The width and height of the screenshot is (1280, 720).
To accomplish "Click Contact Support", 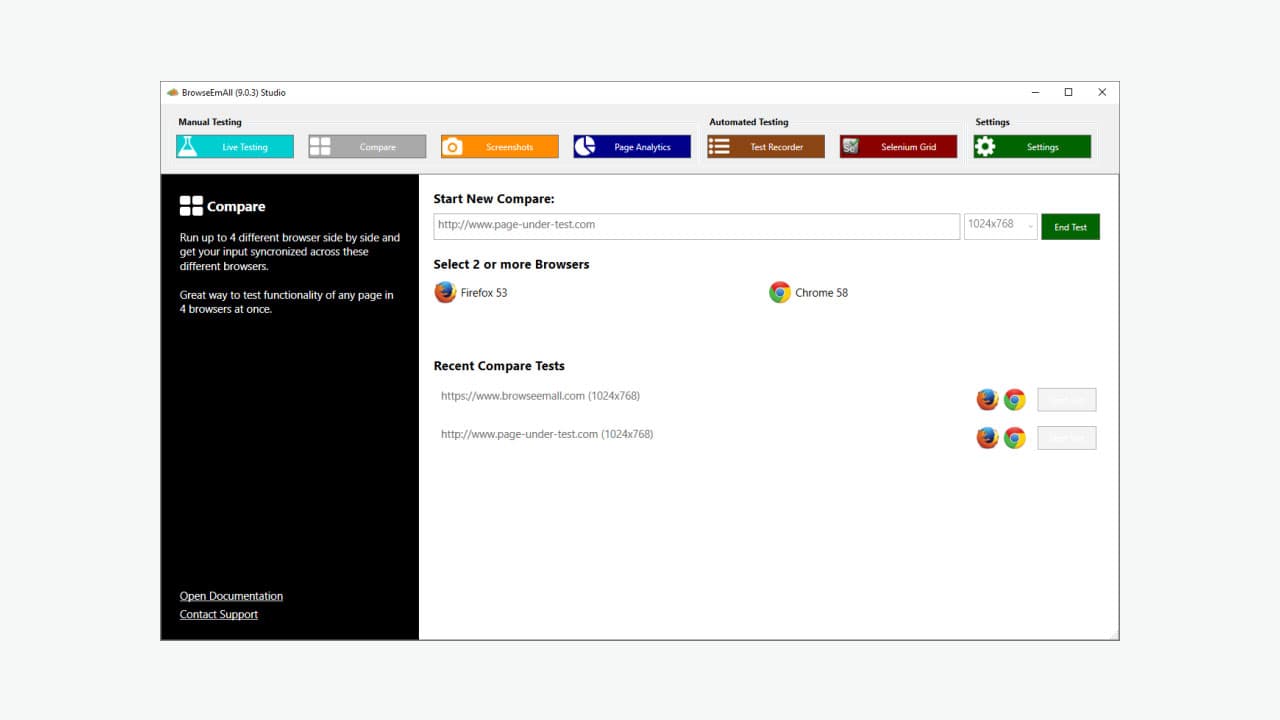I will [x=218, y=614].
